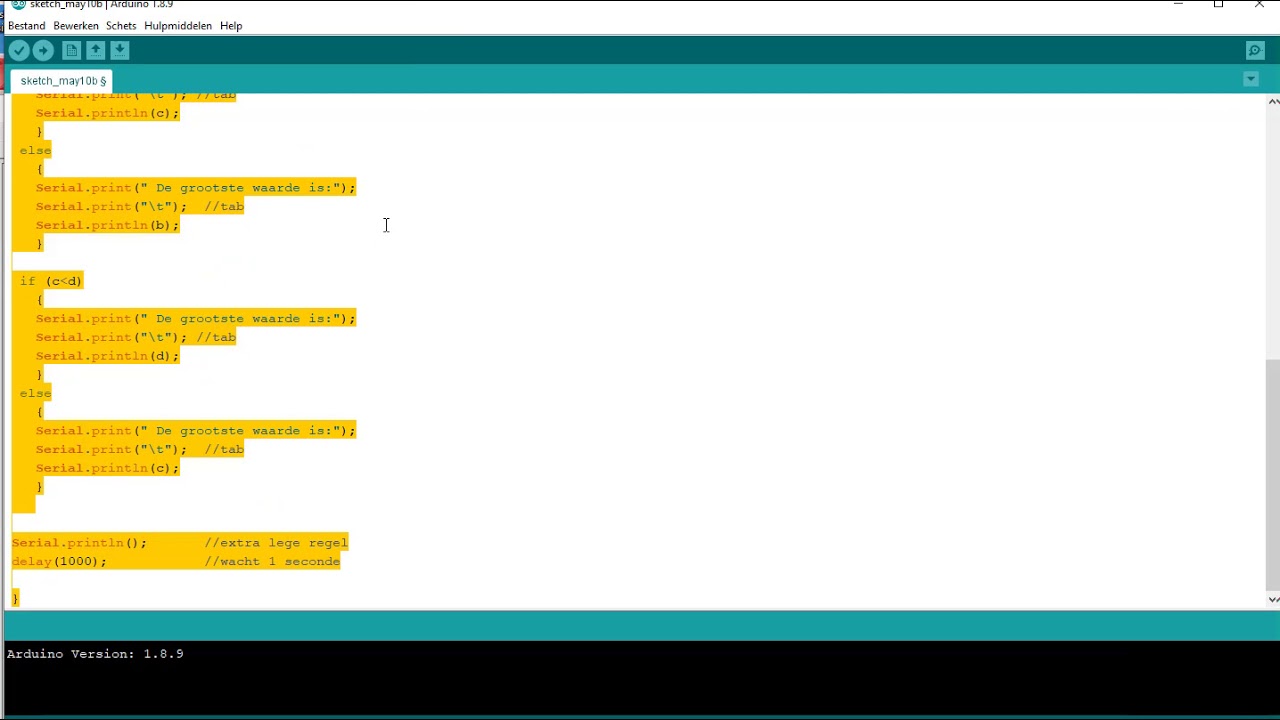Image resolution: width=1280 pixels, height=720 pixels.
Task: Click the scrollbar up arrow
Action: coord(1273,101)
